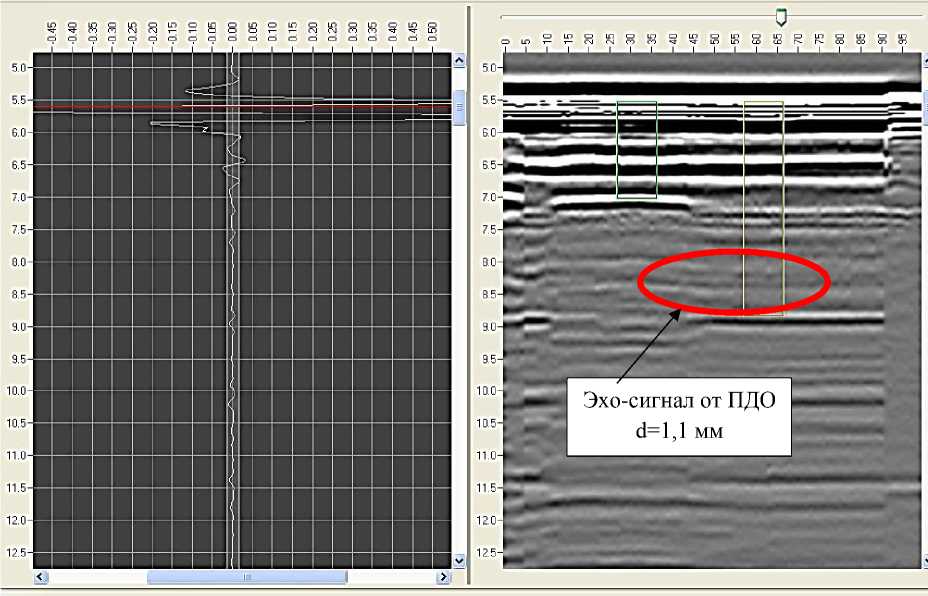Image resolution: width=928 pixels, height=596 pixels.
Task: Click the 11.5 label on B-scan depth axis
Action: click(486, 488)
